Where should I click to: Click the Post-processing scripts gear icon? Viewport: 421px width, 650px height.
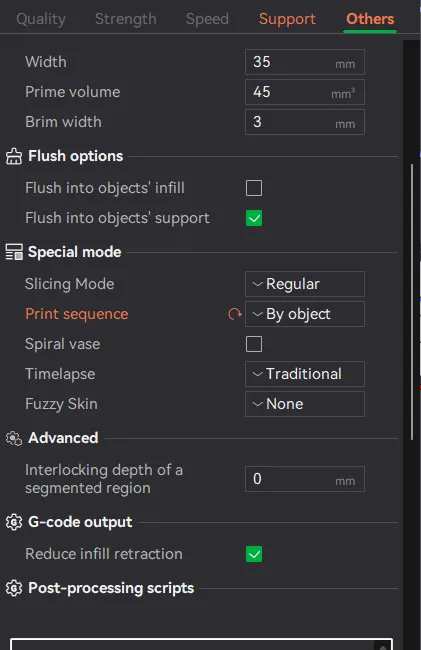click(x=14, y=588)
